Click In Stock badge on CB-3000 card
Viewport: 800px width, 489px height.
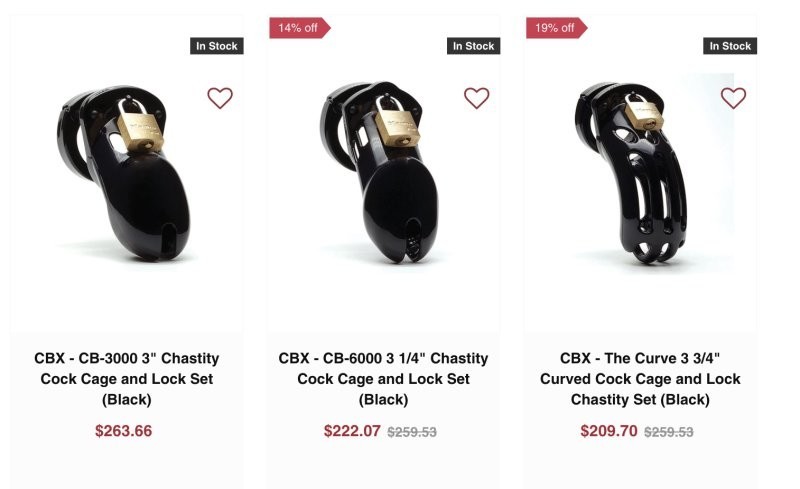(216, 46)
